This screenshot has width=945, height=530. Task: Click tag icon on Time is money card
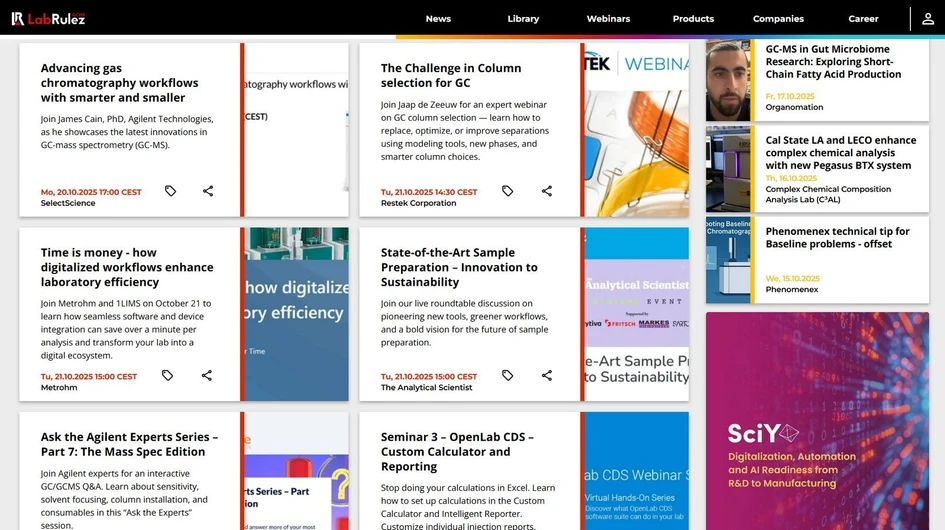[x=167, y=376]
